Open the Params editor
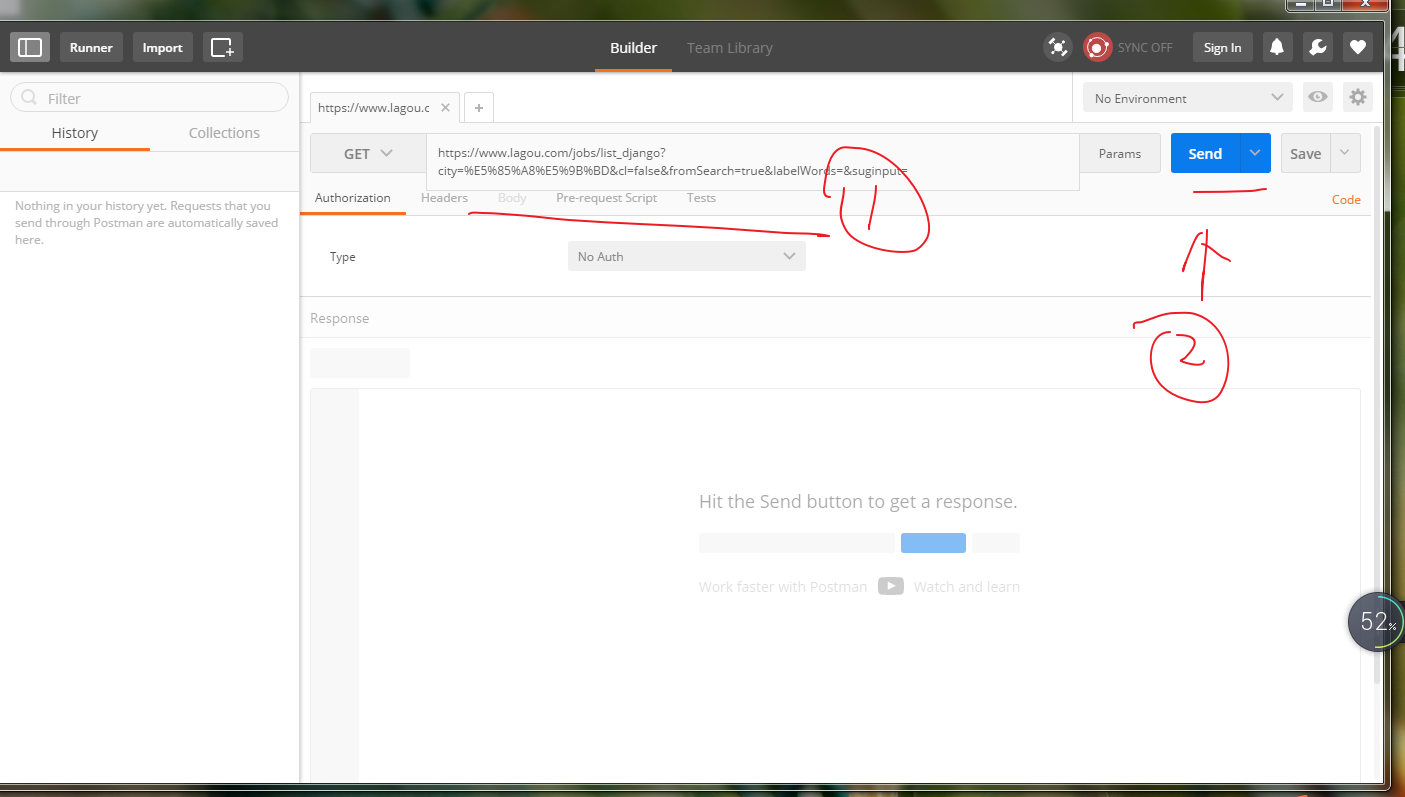Viewport: 1405px width, 797px height. [1120, 153]
